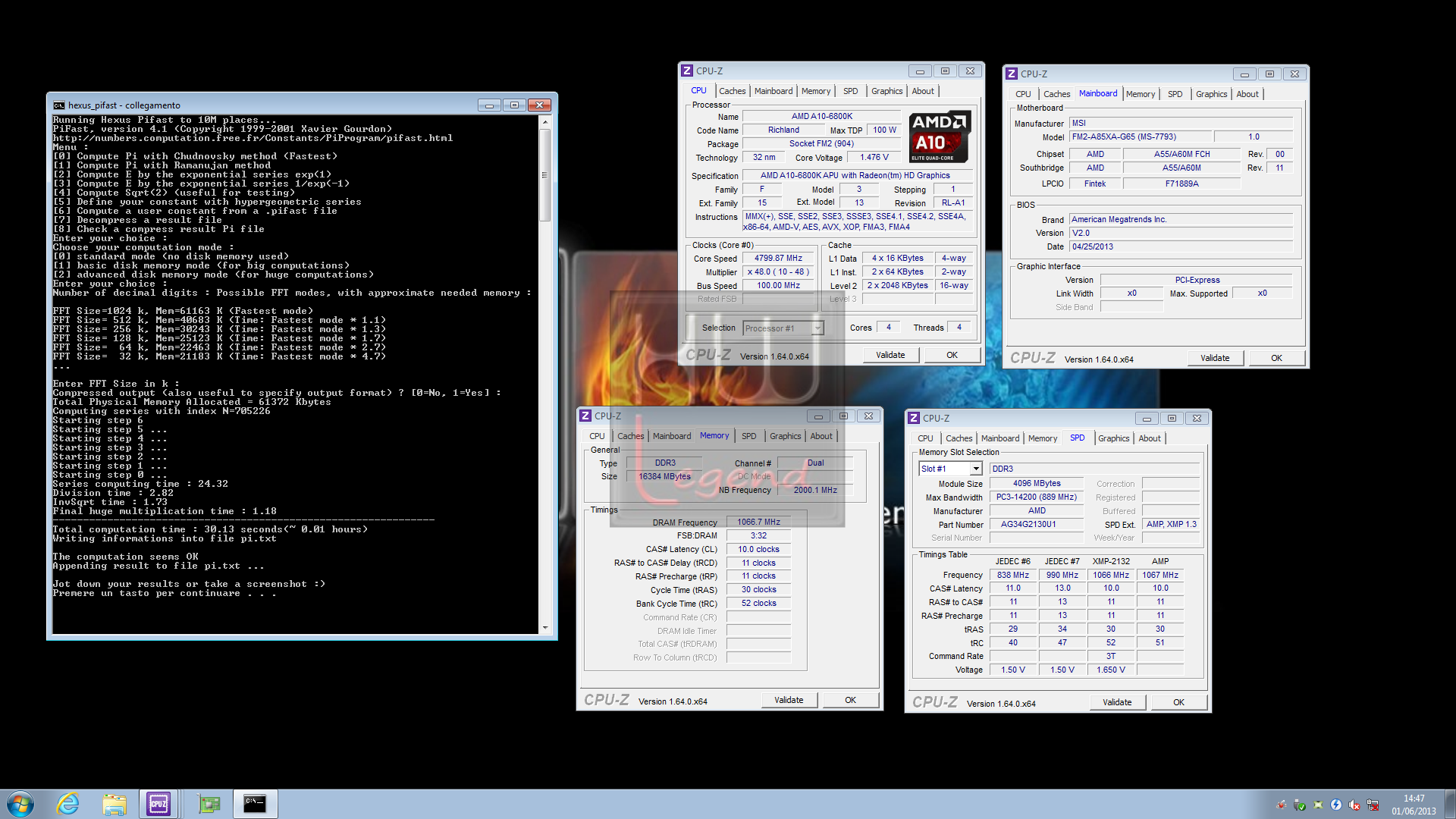
Task: Click Validate in the CPU tab window
Action: (890, 355)
